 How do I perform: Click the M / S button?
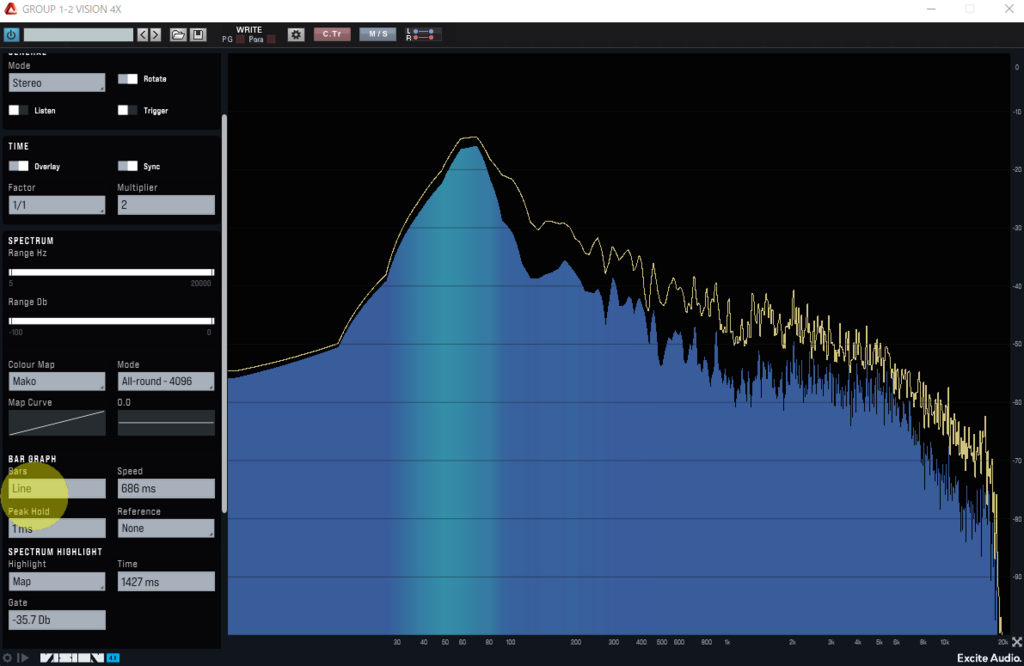click(377, 35)
